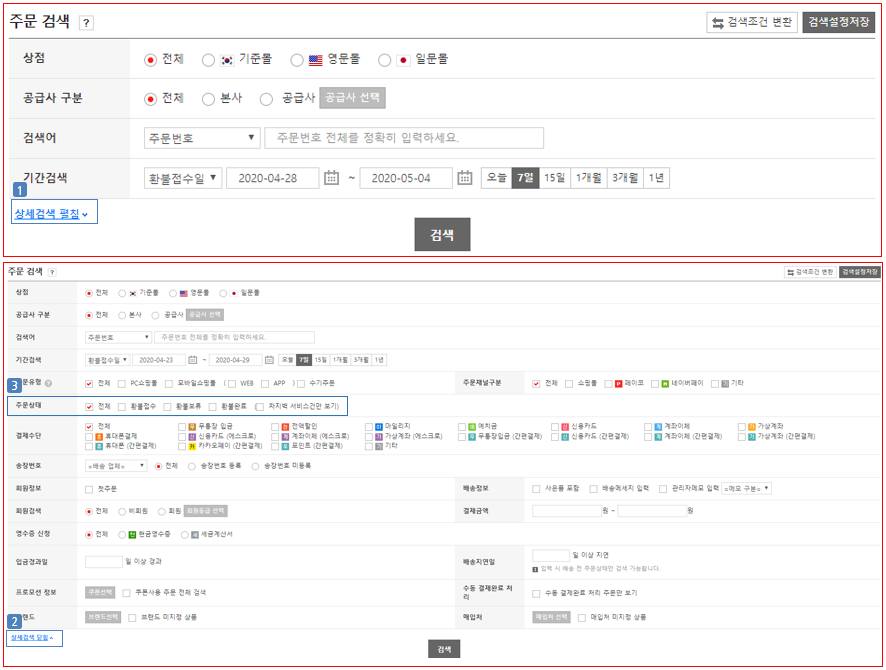Click the gray 세금계산서 icon
The height and width of the screenshot is (670, 886).
click(195, 534)
